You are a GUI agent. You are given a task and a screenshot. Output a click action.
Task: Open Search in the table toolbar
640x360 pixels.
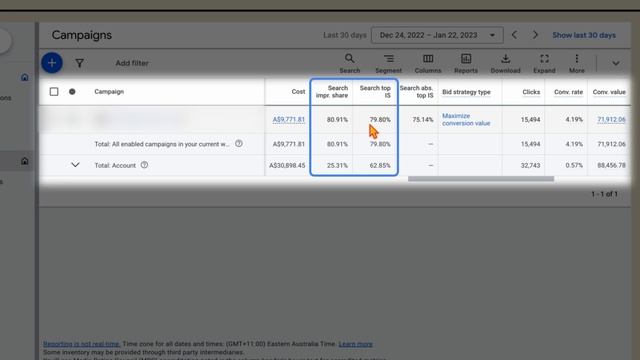[x=349, y=64]
